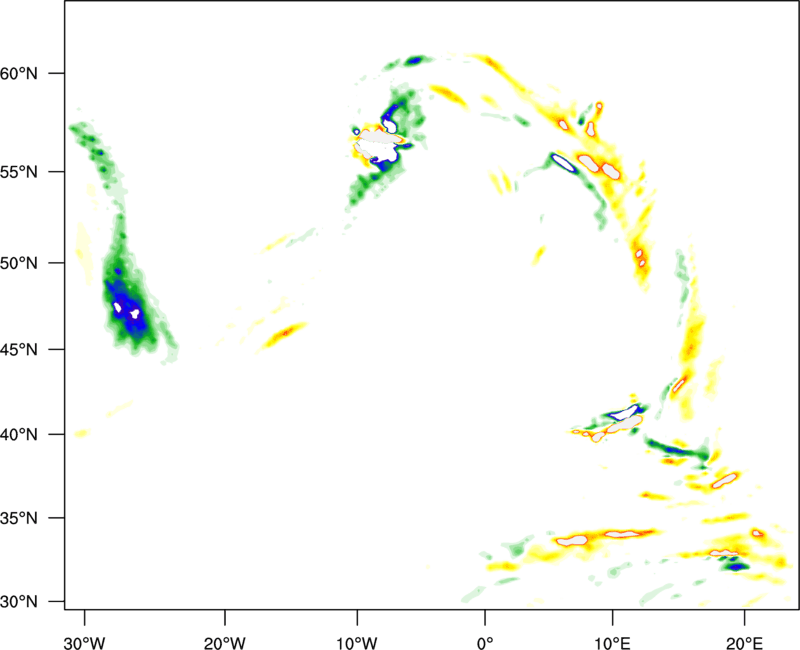Click the 30°W longitude label
800x650 pixels.
point(85,643)
